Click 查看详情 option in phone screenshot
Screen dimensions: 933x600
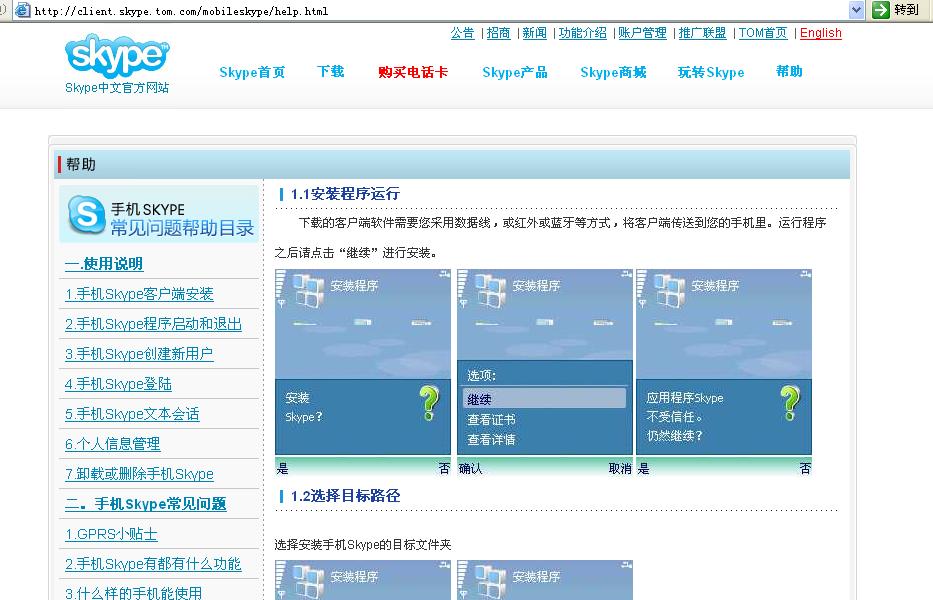491,440
